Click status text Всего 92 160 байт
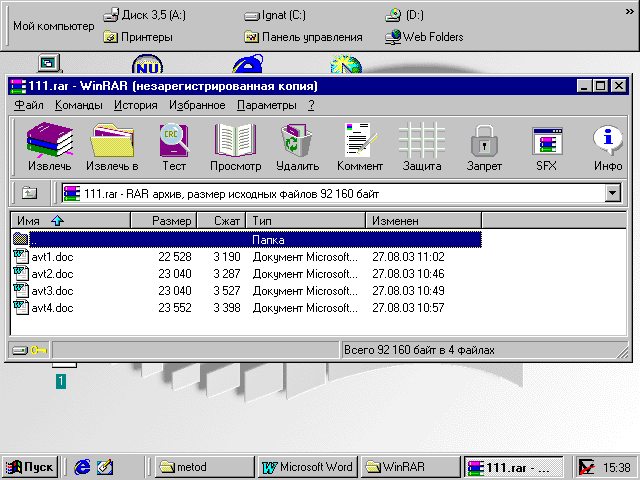This screenshot has height=480, width=640. [x=419, y=350]
